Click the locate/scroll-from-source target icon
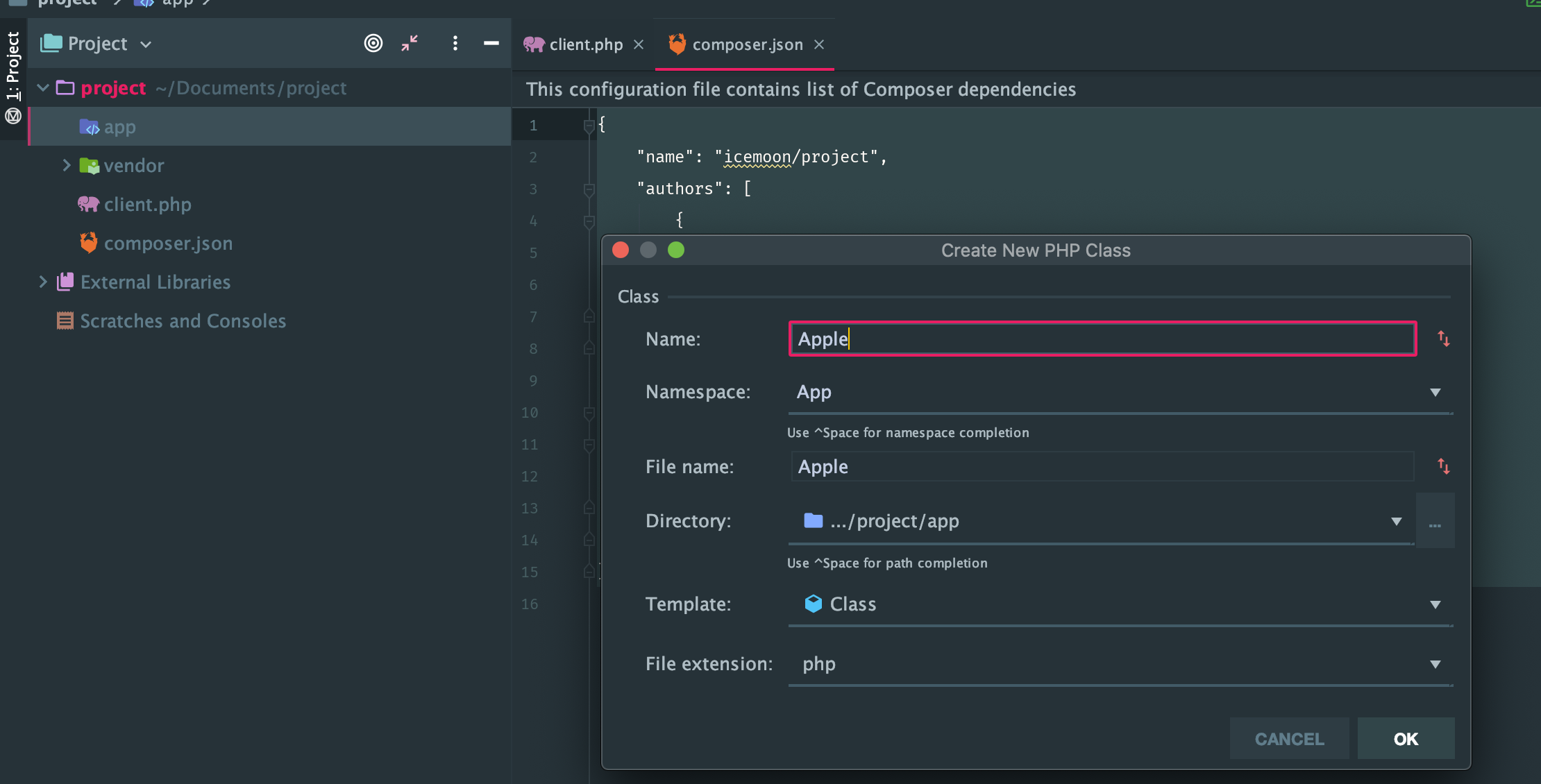The height and width of the screenshot is (784, 1541). point(373,44)
